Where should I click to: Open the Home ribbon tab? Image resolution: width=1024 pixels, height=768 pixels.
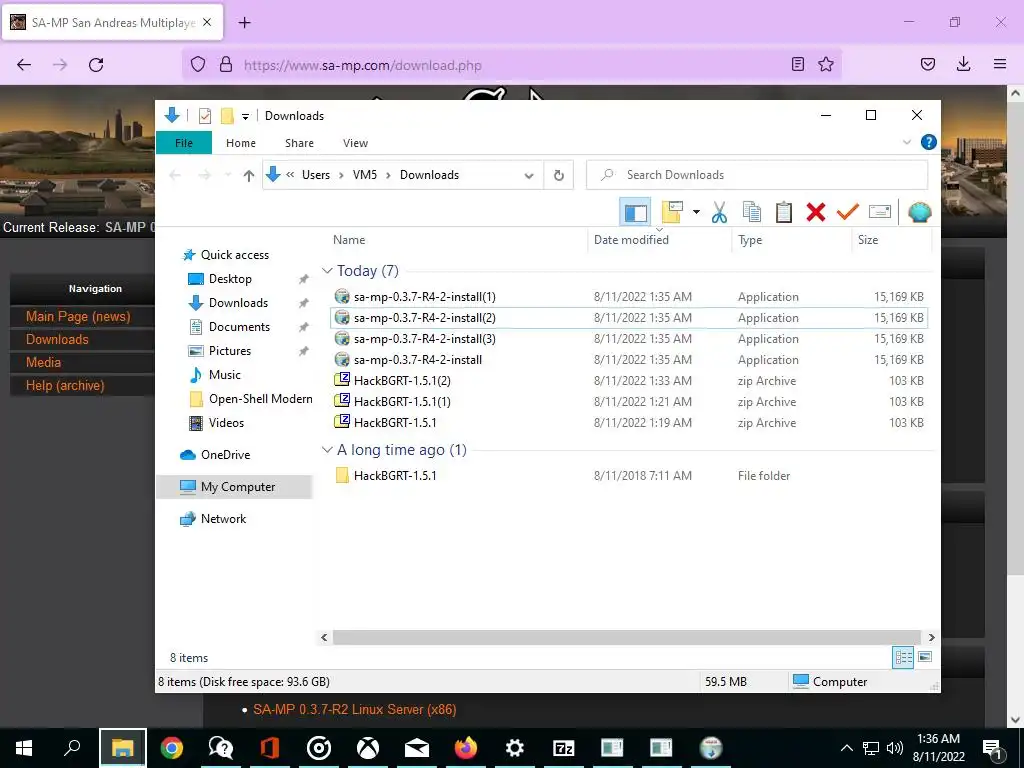click(x=241, y=143)
